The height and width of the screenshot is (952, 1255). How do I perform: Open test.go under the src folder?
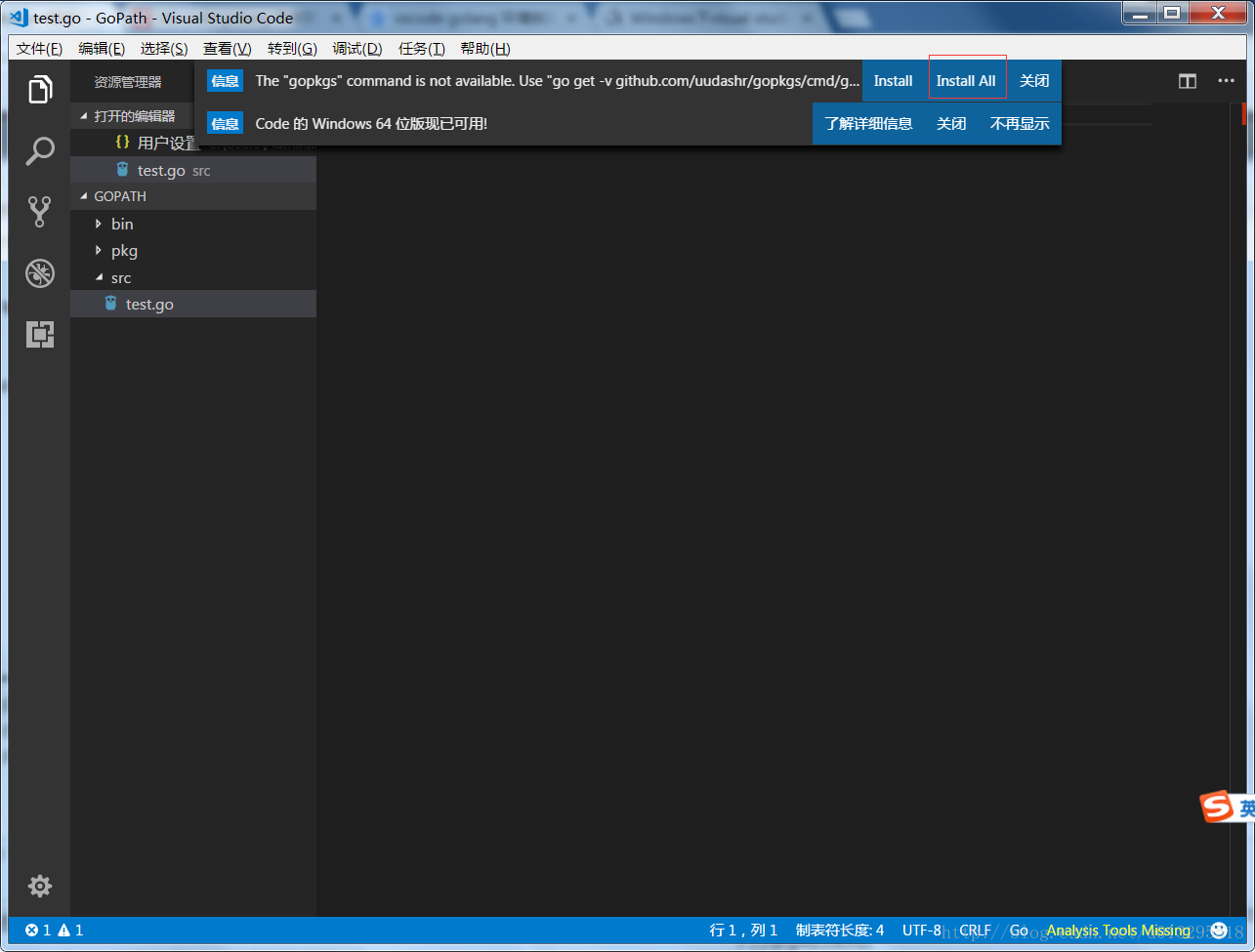click(x=193, y=305)
